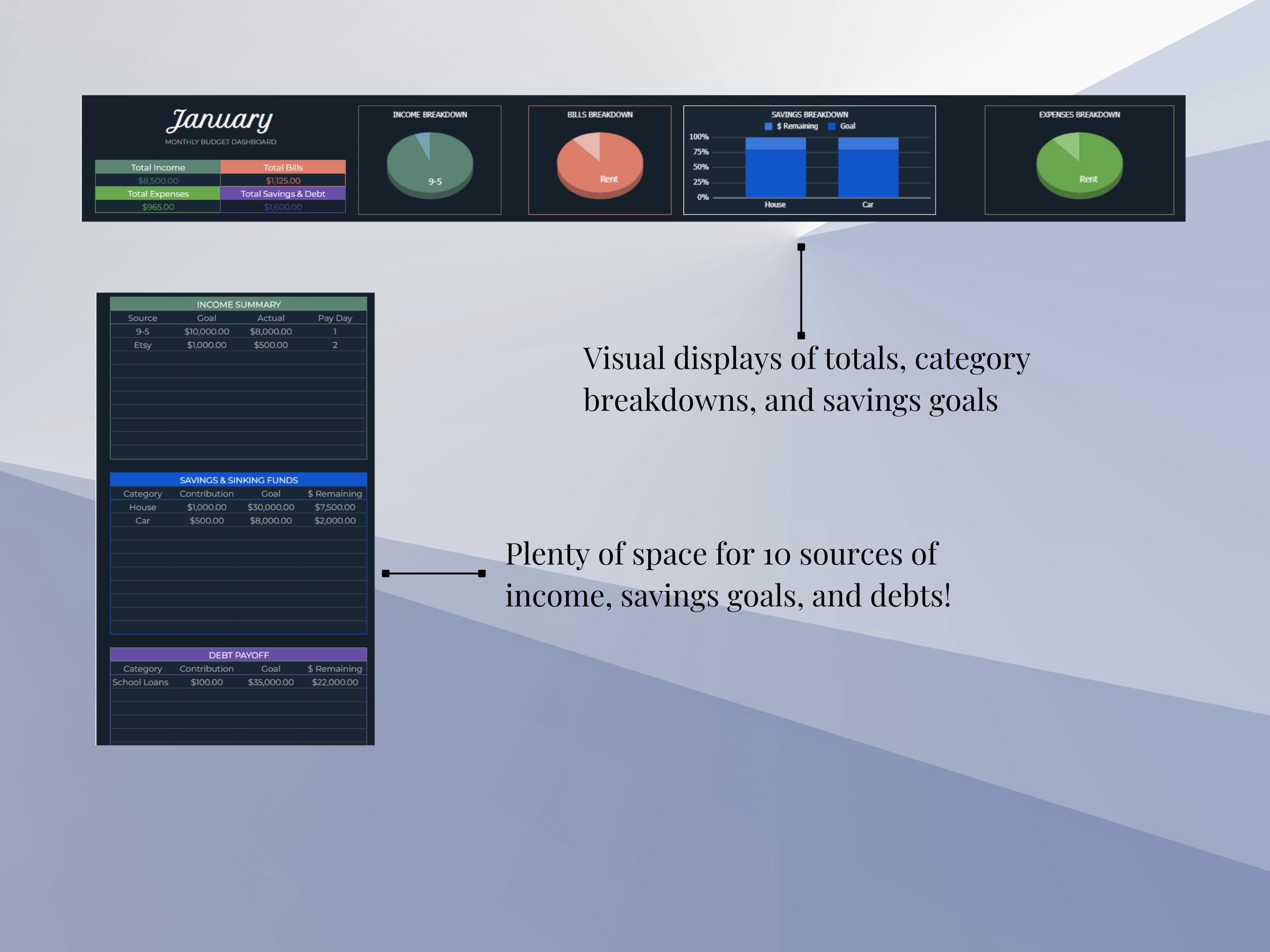Select the Total Bills amount cell
This screenshot has height=952, width=1270.
tap(283, 180)
